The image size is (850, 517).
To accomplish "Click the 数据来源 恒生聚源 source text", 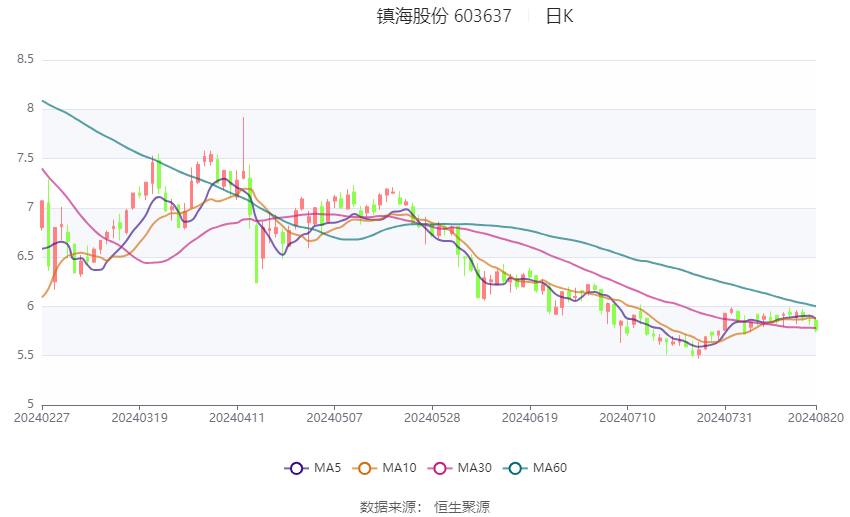I will pyautogui.click(x=425, y=507).
